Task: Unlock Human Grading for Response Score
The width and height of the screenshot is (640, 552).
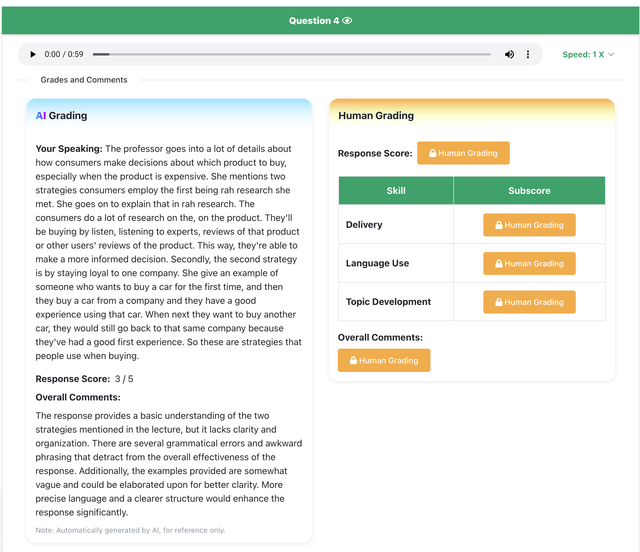Action: point(463,153)
